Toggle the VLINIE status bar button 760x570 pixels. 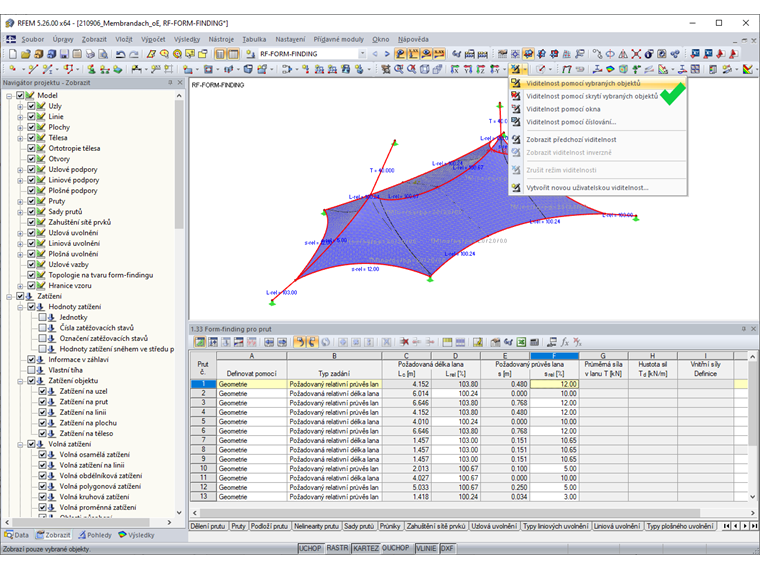point(426,548)
